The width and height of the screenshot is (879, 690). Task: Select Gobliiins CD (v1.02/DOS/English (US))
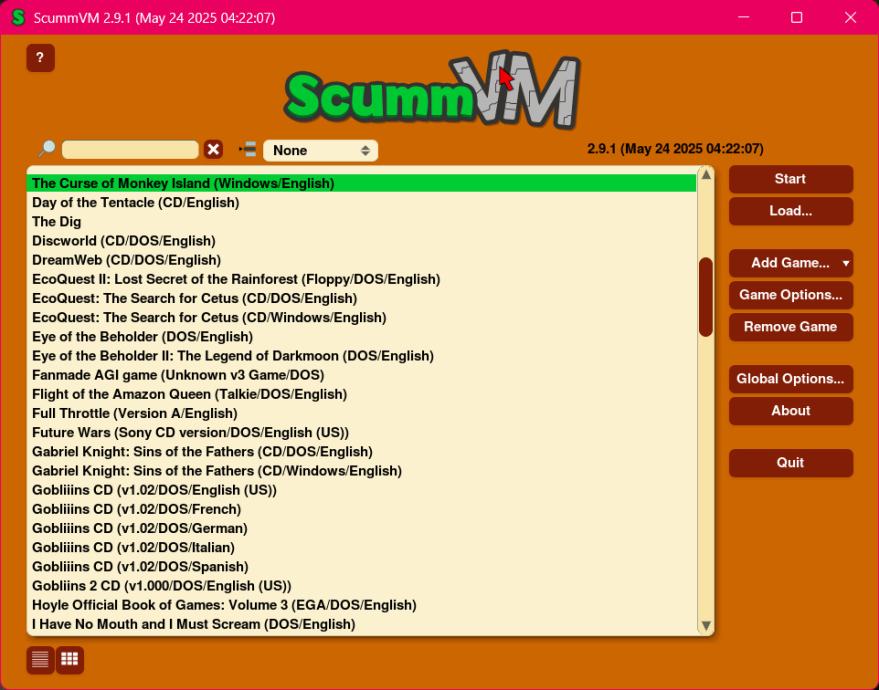[x=361, y=490]
